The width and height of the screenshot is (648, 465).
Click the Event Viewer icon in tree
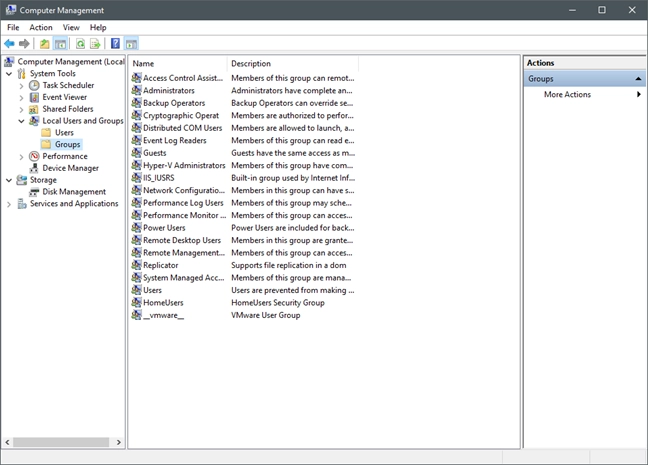coord(34,98)
